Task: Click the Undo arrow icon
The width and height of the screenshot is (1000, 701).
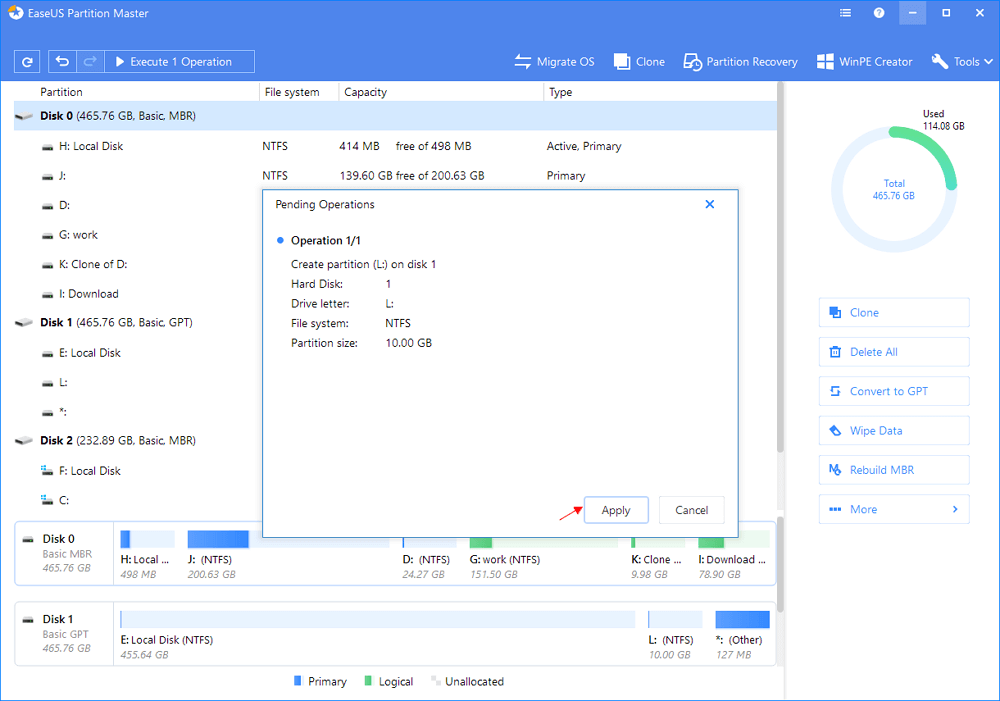Action: click(x=63, y=62)
